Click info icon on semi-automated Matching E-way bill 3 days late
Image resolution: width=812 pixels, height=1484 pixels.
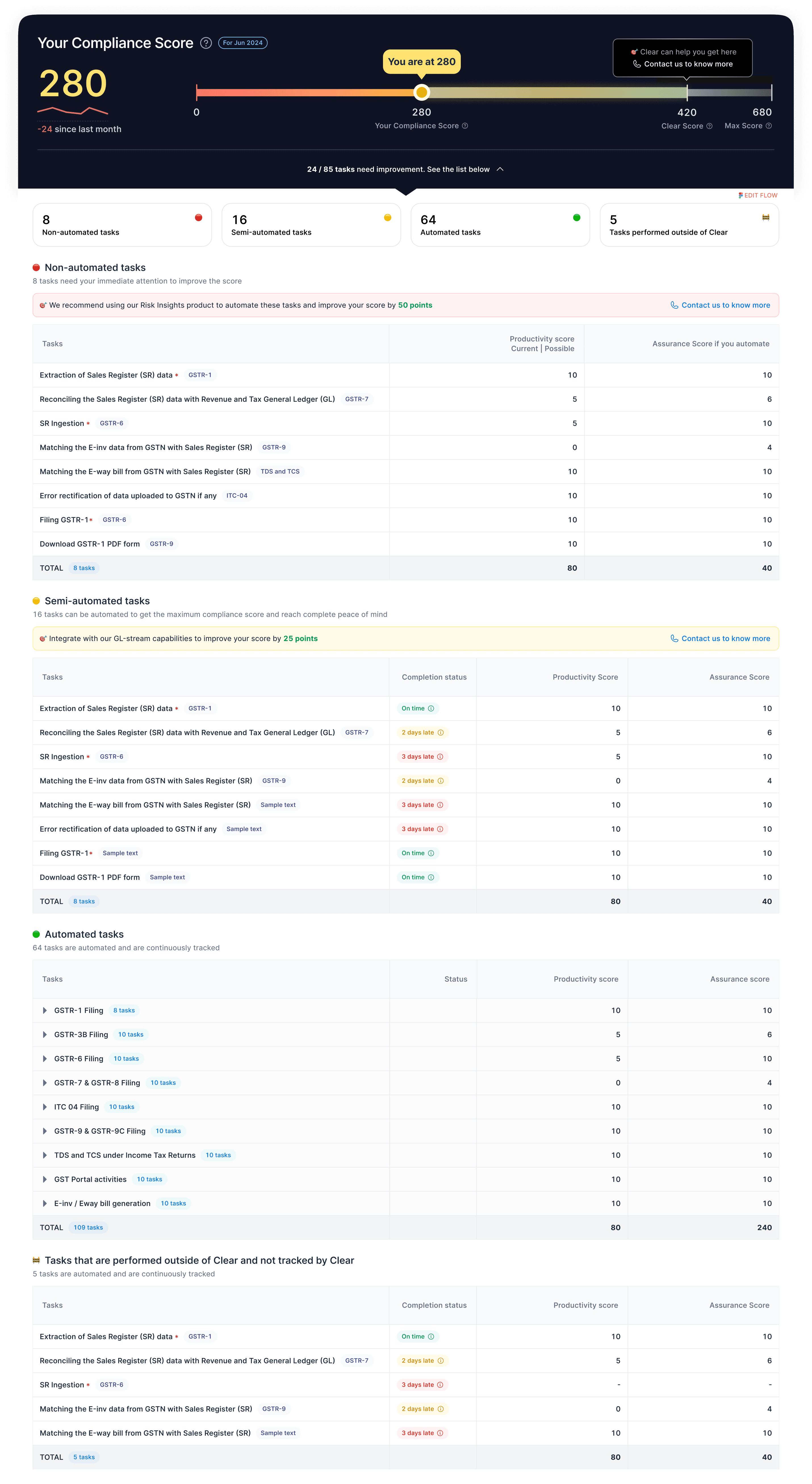pos(440,805)
